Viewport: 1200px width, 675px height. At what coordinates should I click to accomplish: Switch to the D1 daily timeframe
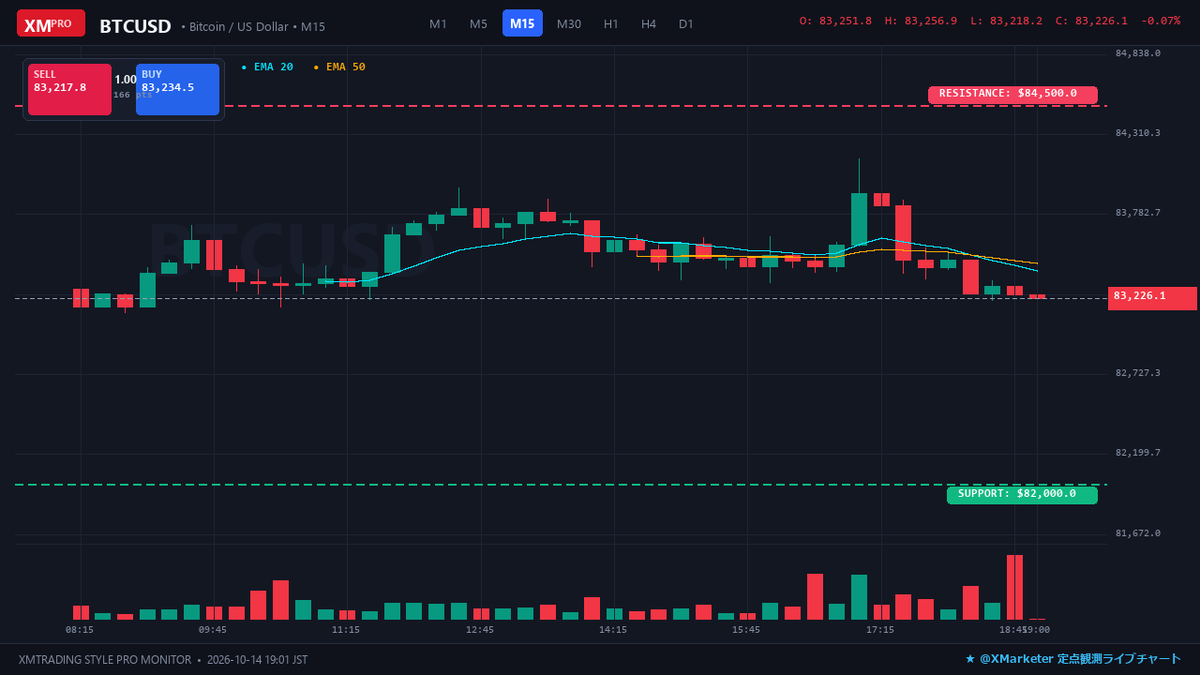[x=686, y=24]
